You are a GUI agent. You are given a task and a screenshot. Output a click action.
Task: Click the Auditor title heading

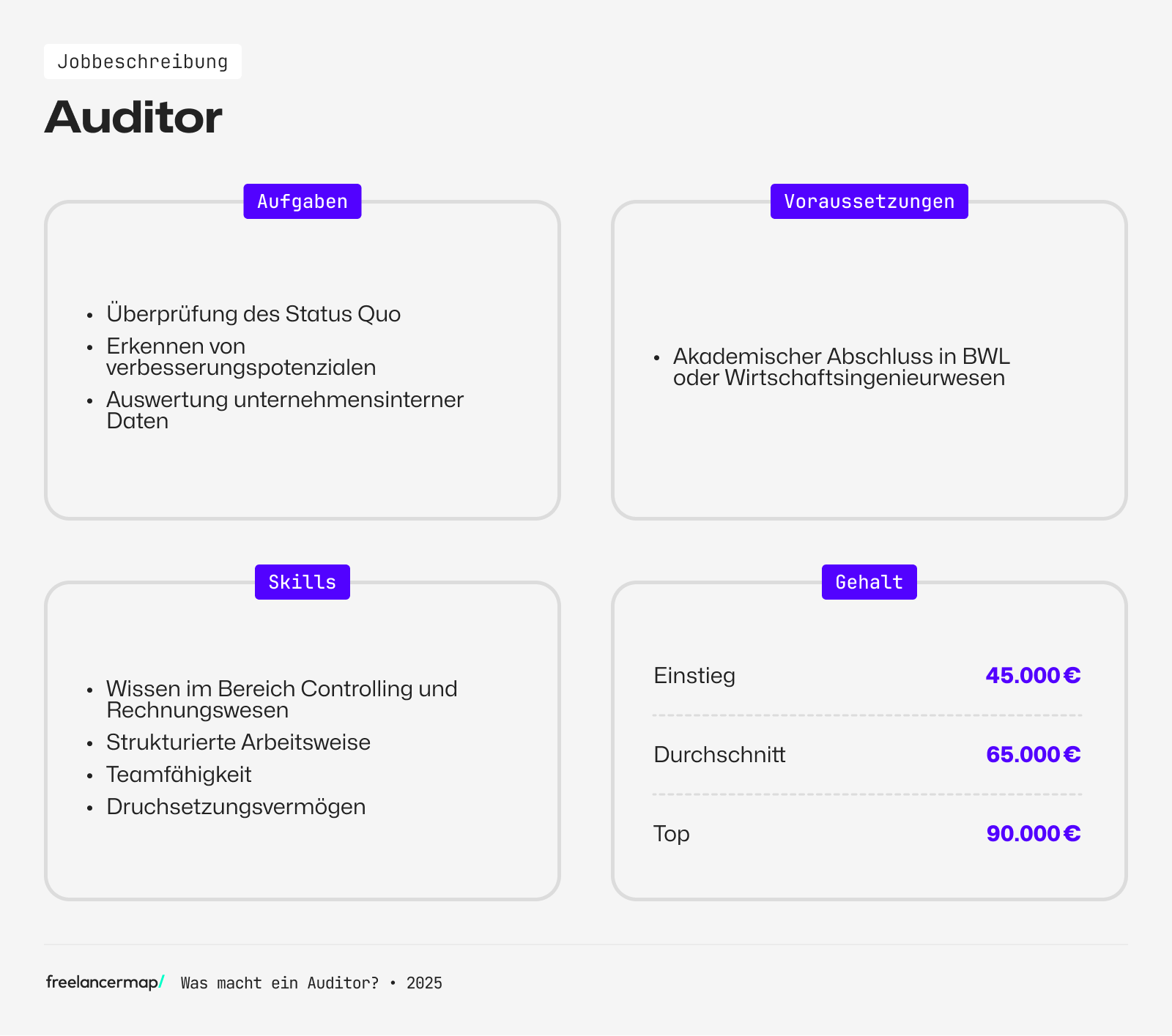tap(133, 116)
